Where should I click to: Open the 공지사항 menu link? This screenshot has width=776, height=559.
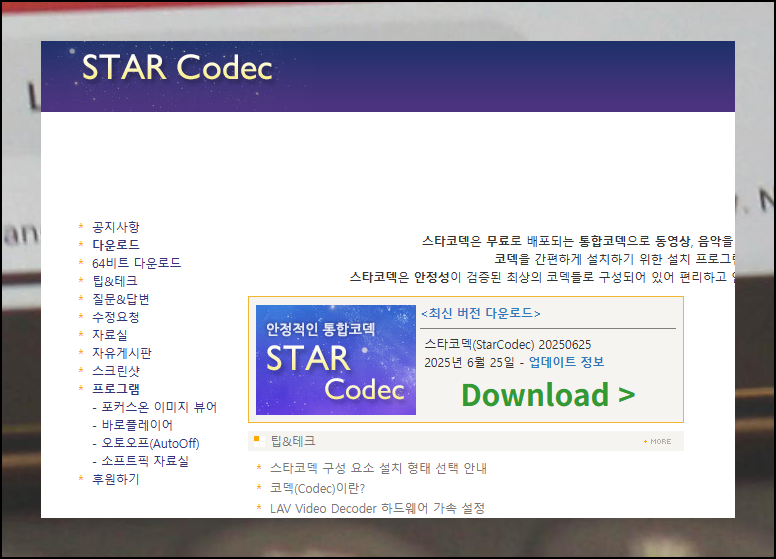[x=116, y=227]
